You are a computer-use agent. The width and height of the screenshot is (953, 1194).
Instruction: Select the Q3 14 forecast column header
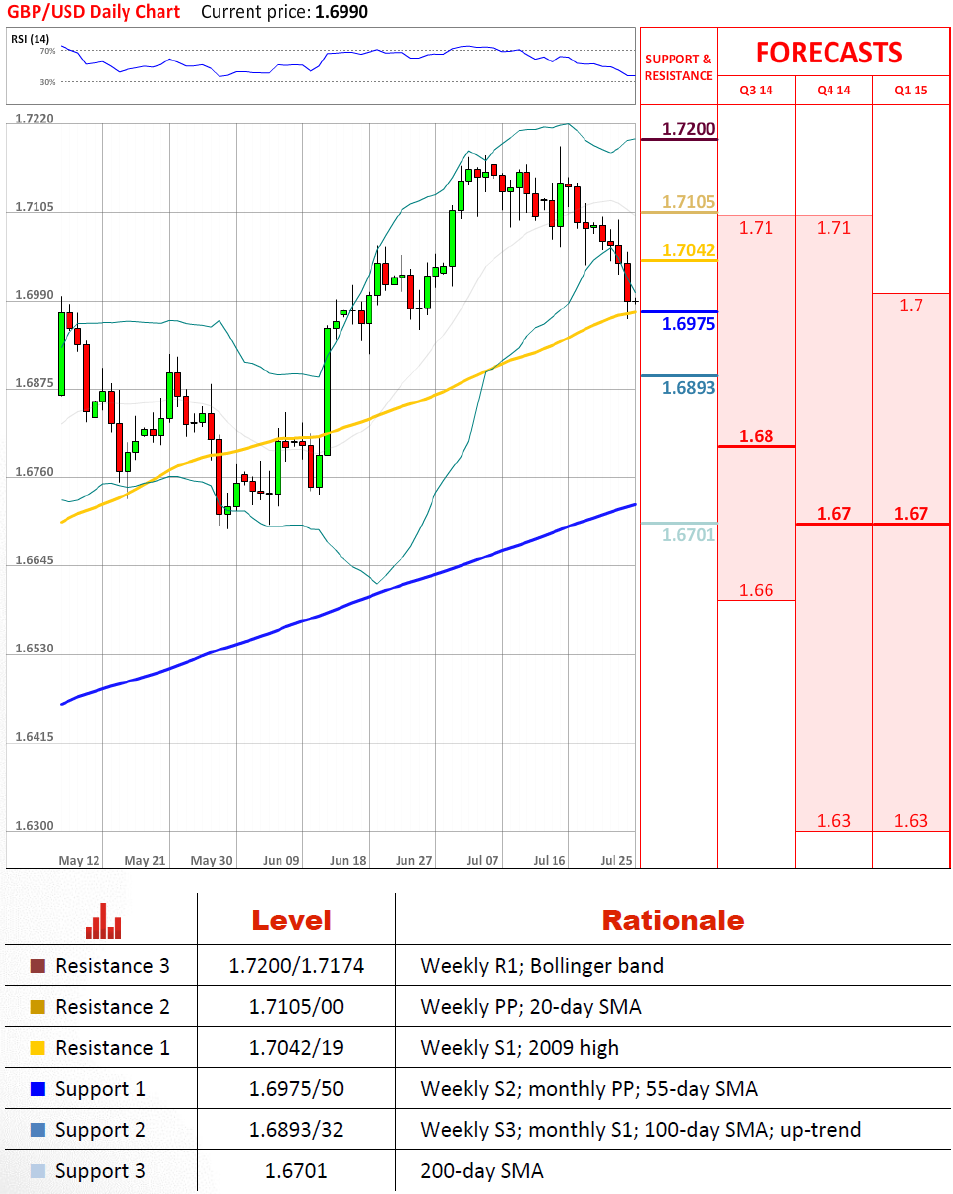pyautogui.click(x=756, y=90)
